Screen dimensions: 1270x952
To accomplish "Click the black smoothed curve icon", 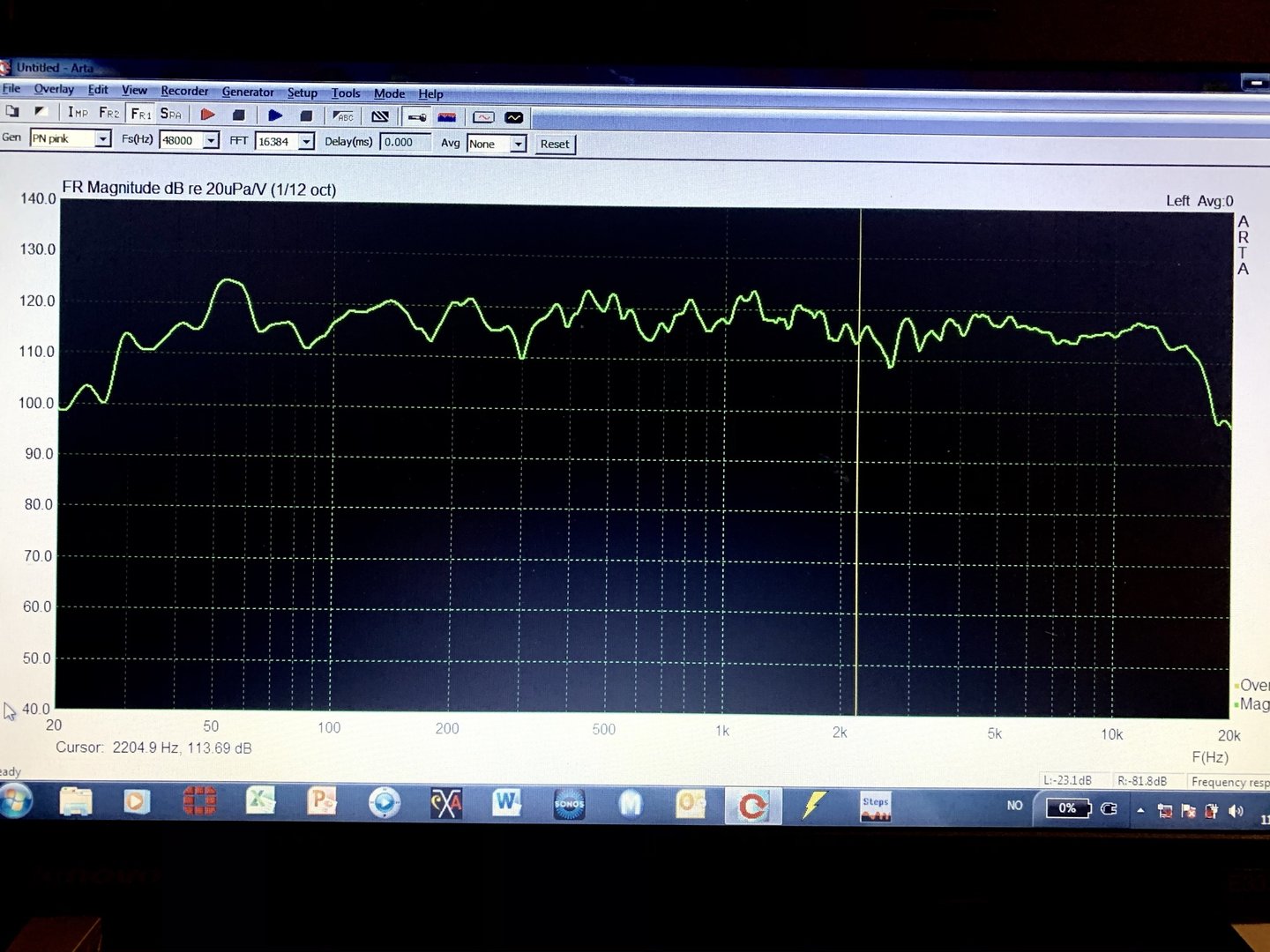I will click(x=514, y=117).
